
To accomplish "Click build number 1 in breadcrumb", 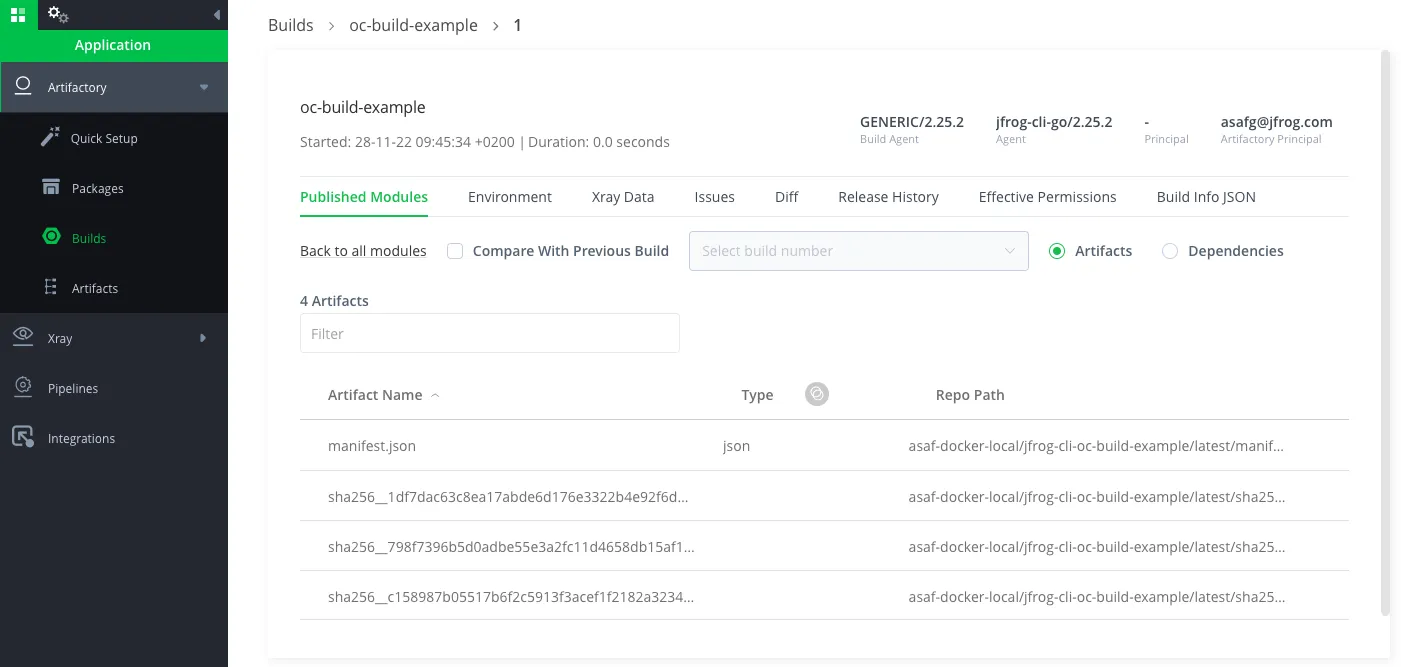I will pyautogui.click(x=517, y=25).
